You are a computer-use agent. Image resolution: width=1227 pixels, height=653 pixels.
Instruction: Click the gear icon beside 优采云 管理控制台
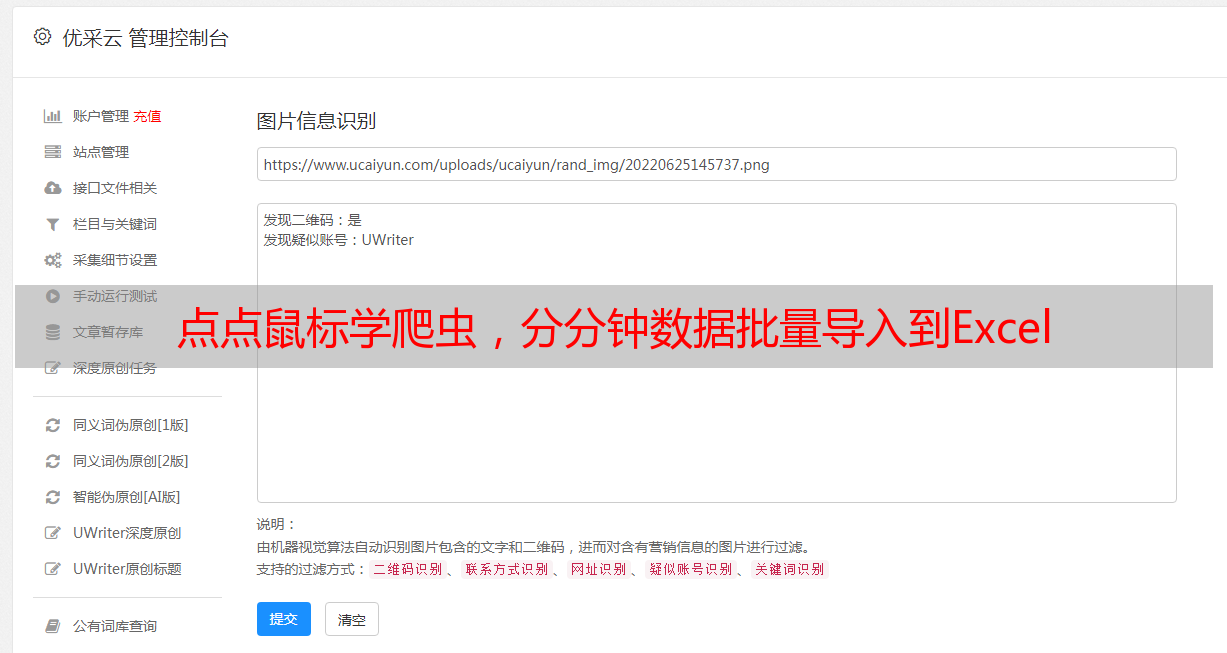click(42, 37)
